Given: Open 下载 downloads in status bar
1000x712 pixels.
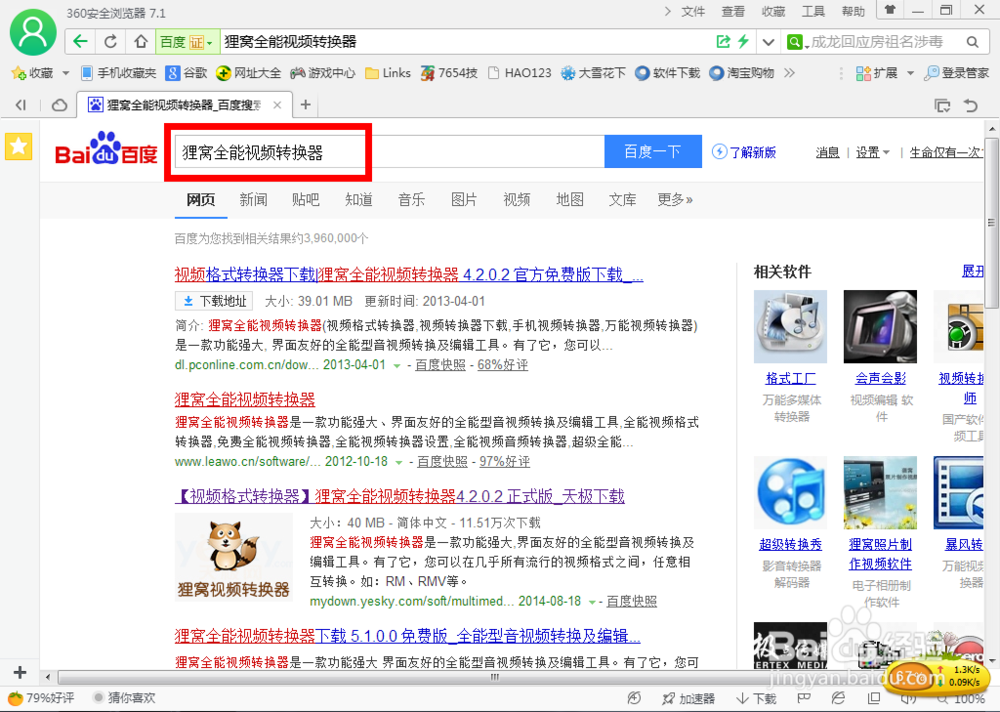Looking at the screenshot, I should point(756,699).
